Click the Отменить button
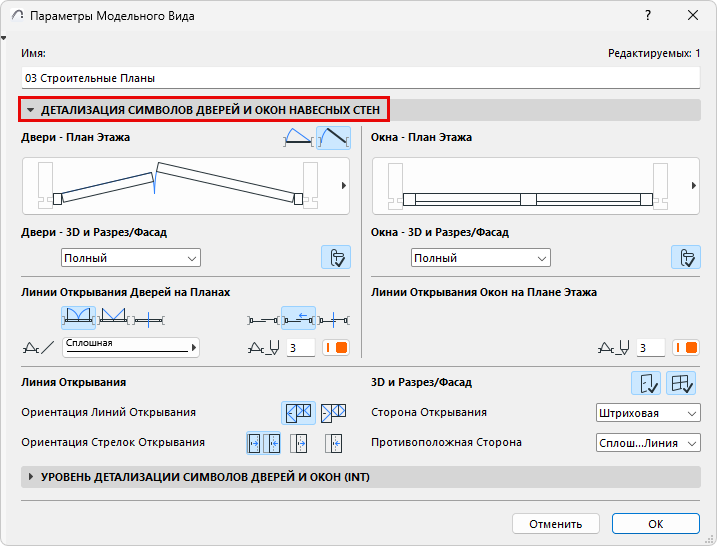717x546 pixels. coord(556,524)
